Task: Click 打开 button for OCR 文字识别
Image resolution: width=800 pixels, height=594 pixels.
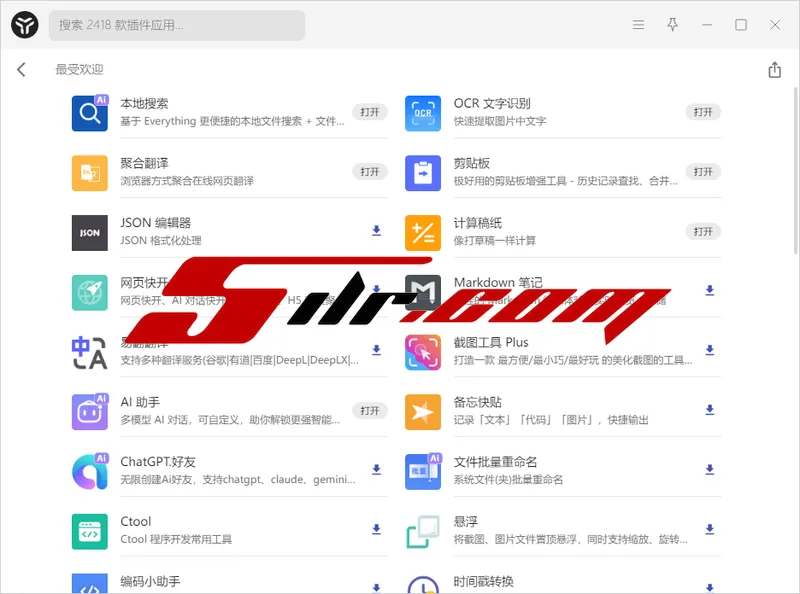Action: (703, 112)
